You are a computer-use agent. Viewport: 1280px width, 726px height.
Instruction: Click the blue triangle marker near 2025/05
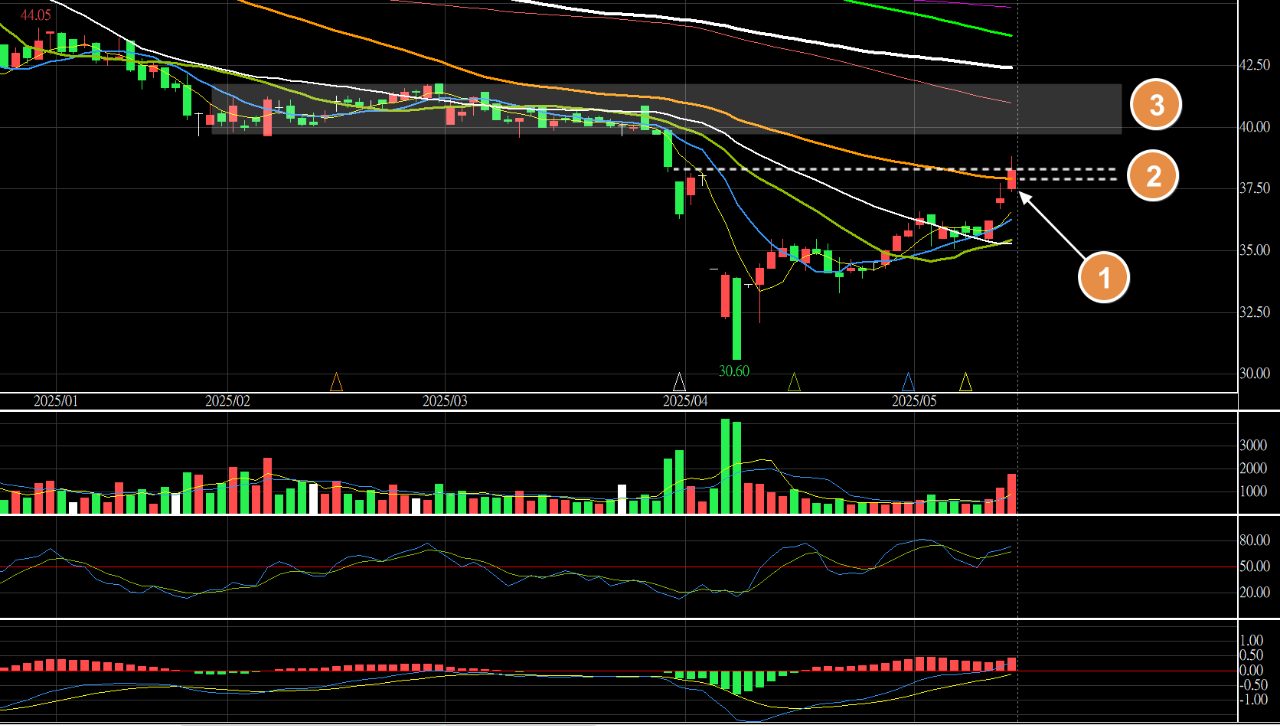pyautogui.click(x=908, y=381)
